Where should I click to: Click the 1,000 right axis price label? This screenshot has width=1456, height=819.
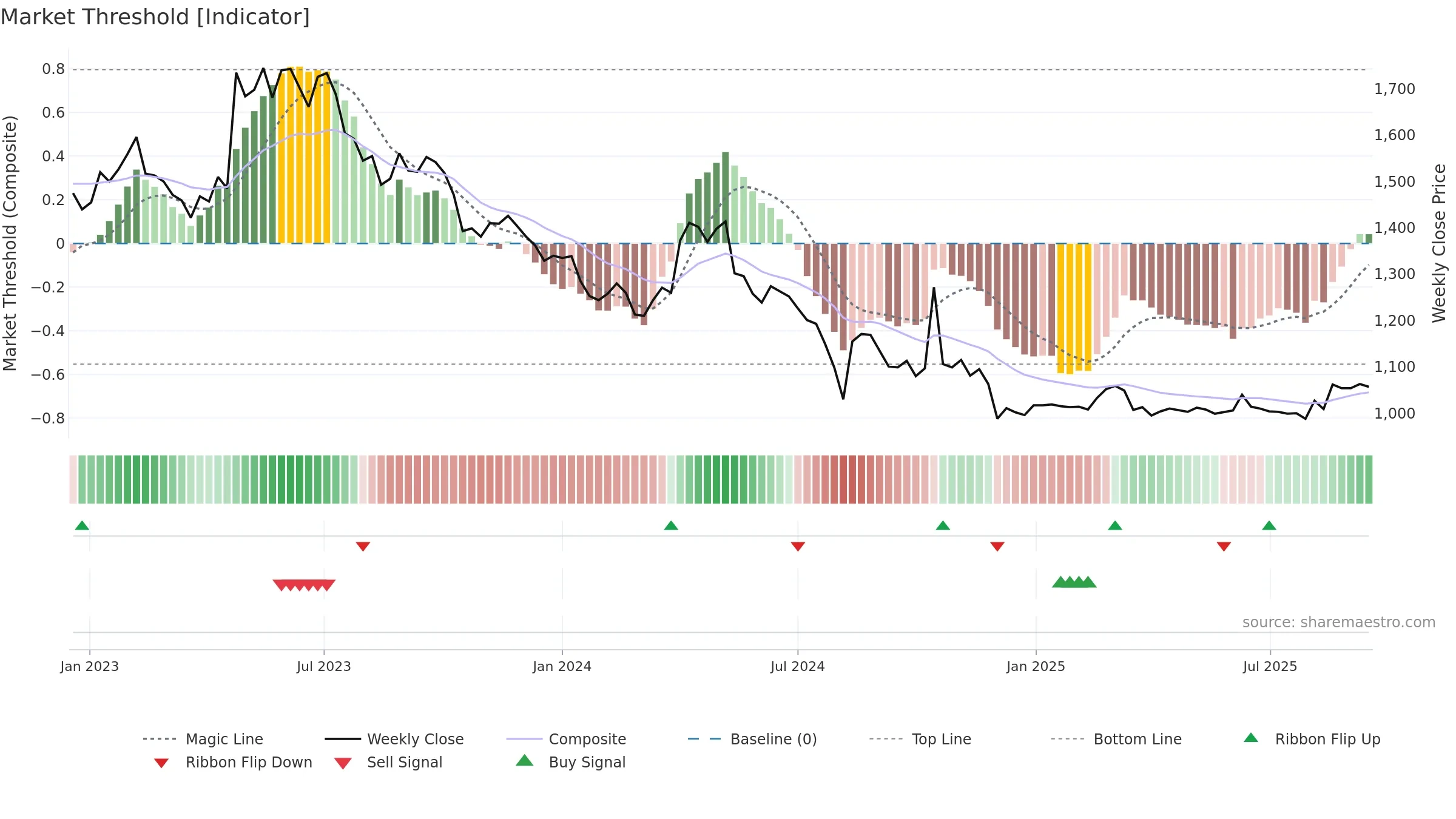pos(1395,413)
